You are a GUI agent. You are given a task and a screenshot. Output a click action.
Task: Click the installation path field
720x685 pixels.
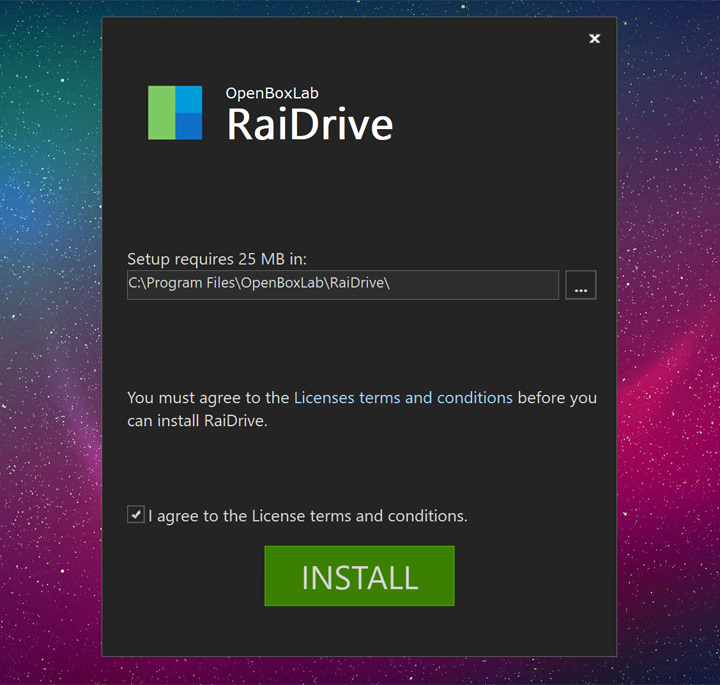point(343,285)
